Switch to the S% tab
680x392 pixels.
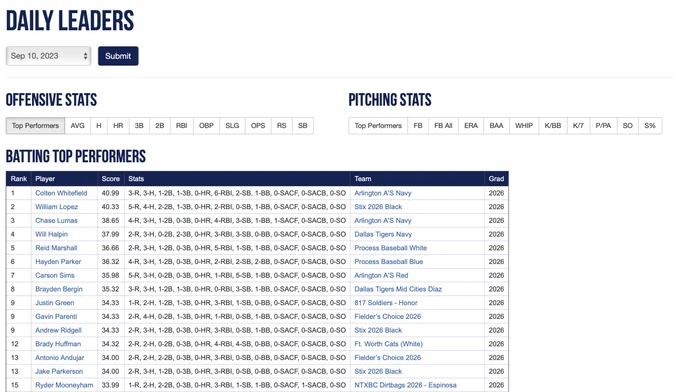pyautogui.click(x=650, y=126)
